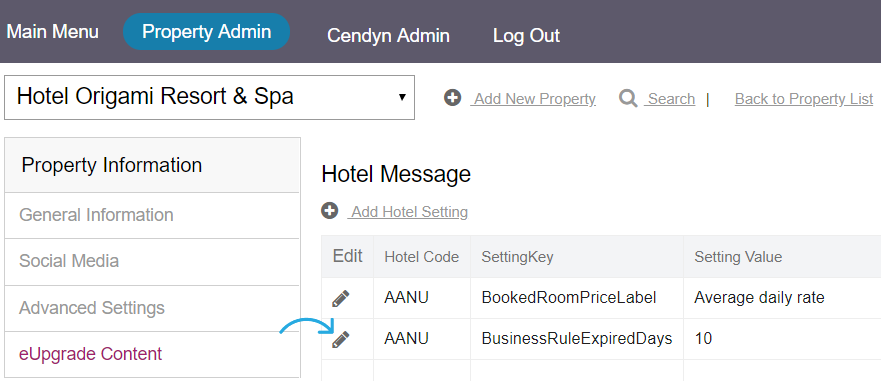Click pencil edit icon for BookedRoomPriceLabel row
The height and width of the screenshot is (381, 881).
pyautogui.click(x=340, y=298)
